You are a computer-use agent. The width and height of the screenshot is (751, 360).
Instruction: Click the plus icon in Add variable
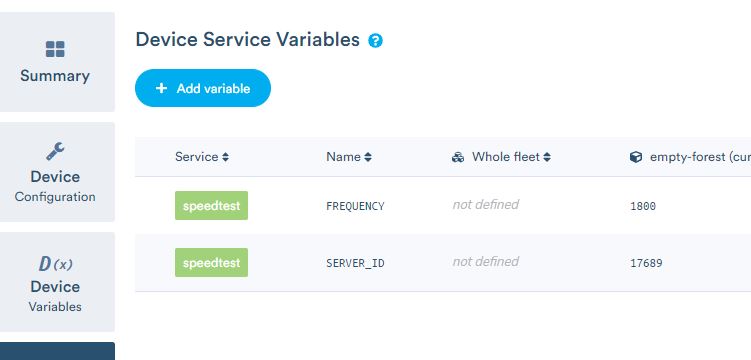point(161,88)
